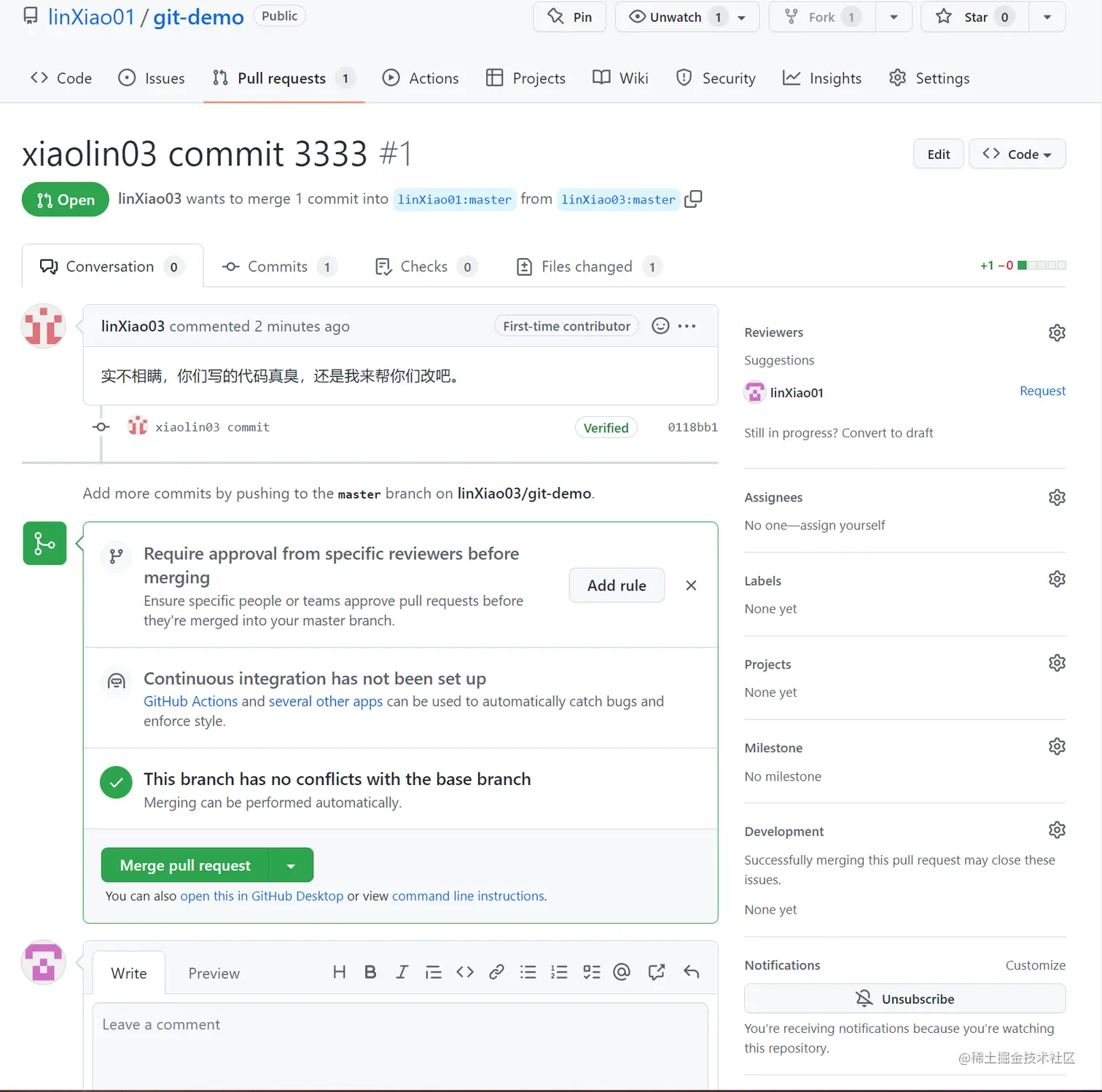Switch to the Preview comment tab
Screen dimensions: 1102x1092
(214, 974)
